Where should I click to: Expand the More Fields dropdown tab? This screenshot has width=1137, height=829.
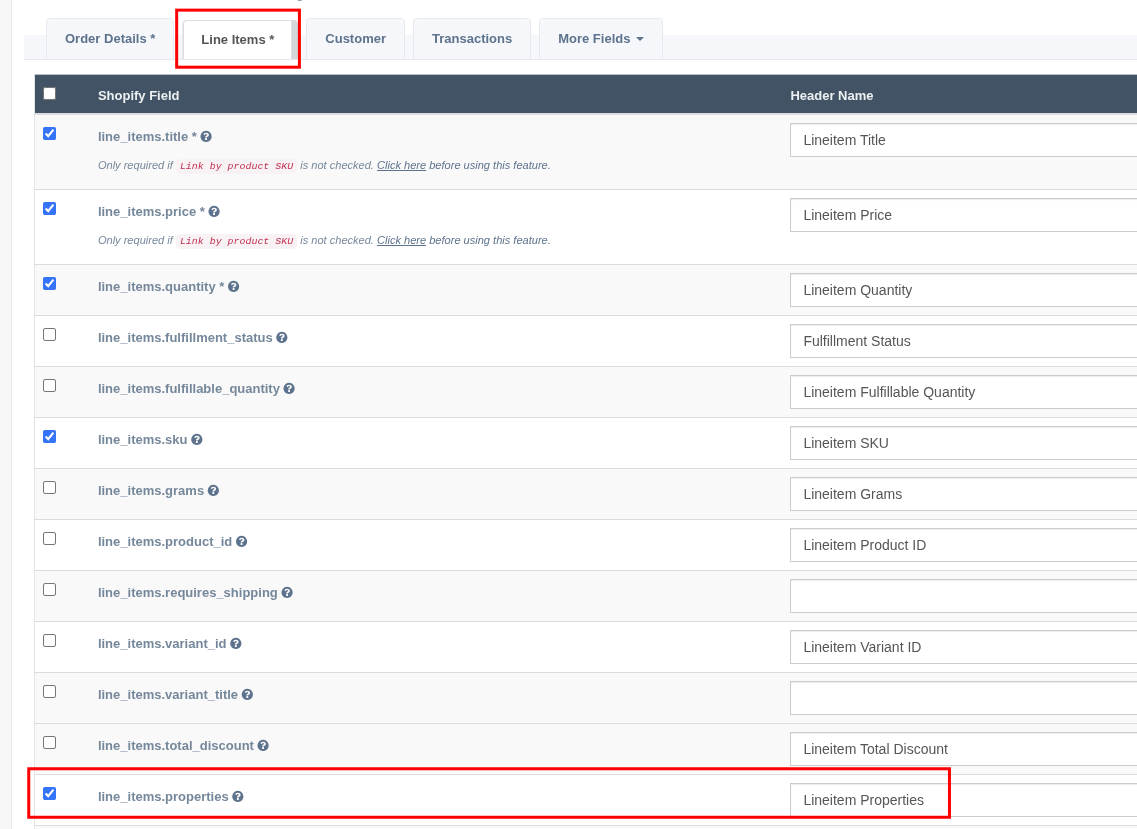[600, 39]
